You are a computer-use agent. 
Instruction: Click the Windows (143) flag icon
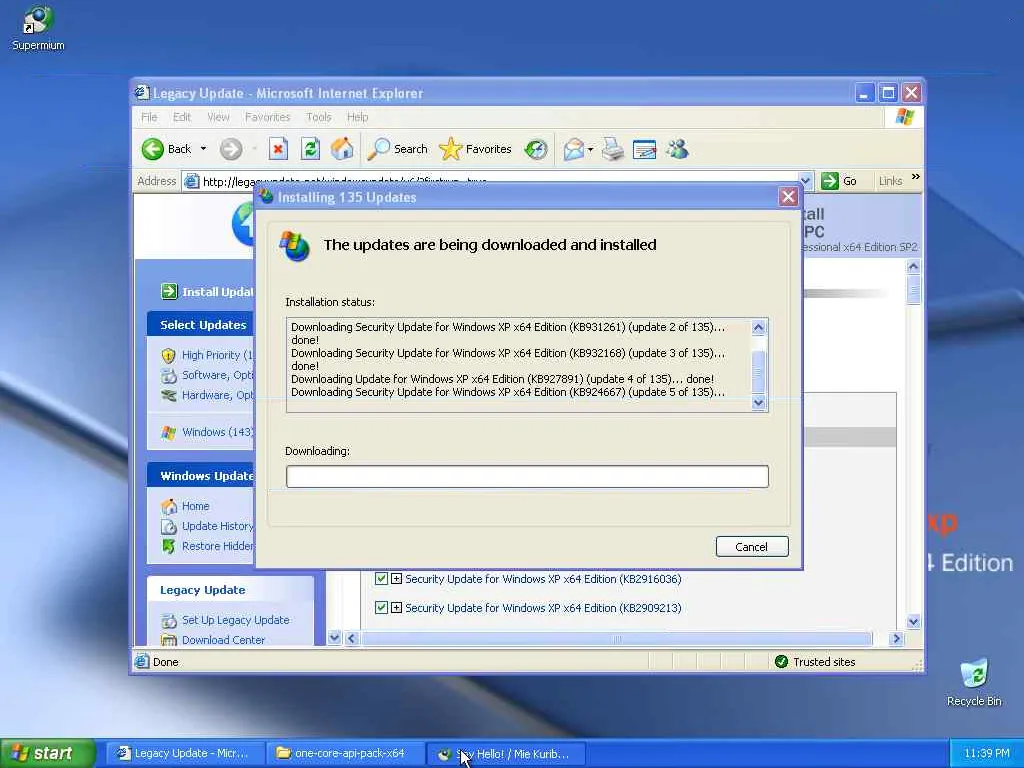click(x=168, y=432)
